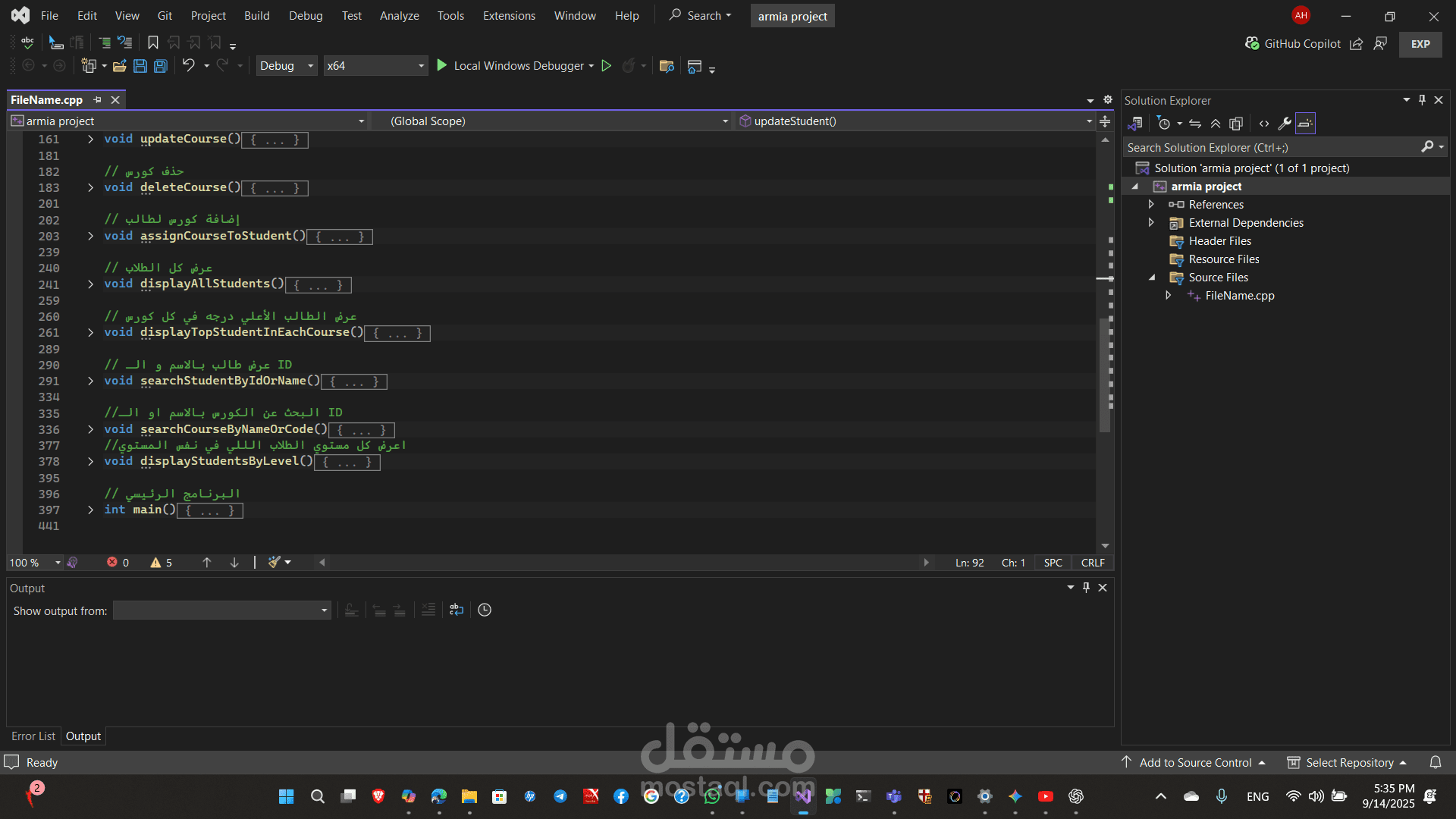The height and width of the screenshot is (819, 1456).
Task: Switch to the Error List tab
Action: pos(33,736)
